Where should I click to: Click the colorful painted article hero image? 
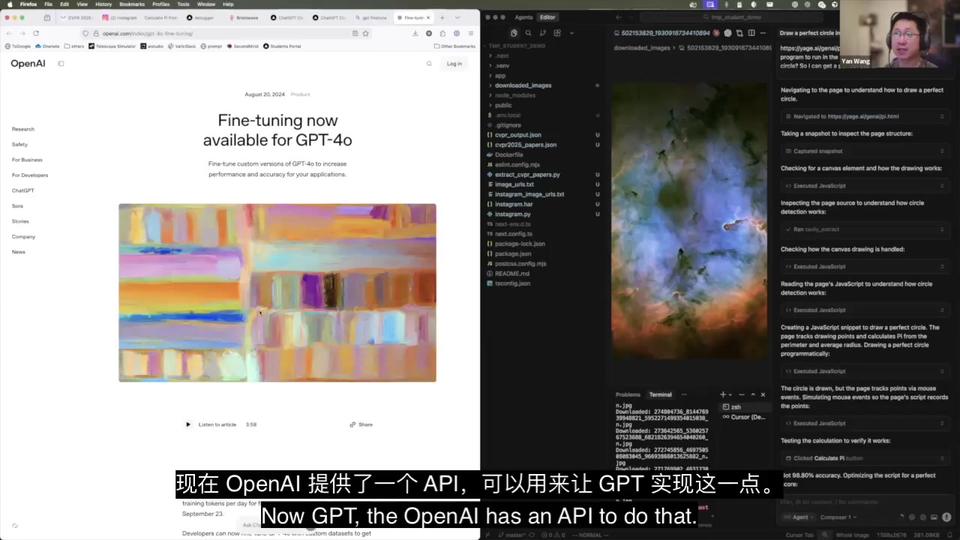pos(277,293)
